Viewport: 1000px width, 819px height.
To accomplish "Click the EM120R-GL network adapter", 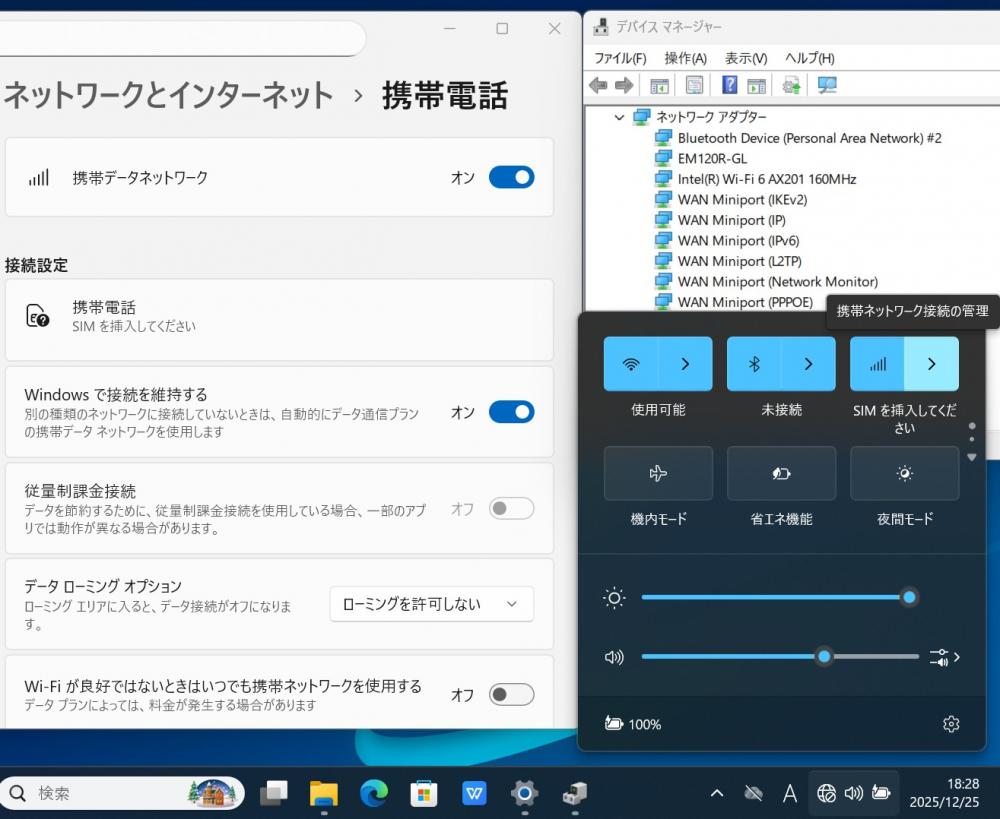I will [712, 158].
